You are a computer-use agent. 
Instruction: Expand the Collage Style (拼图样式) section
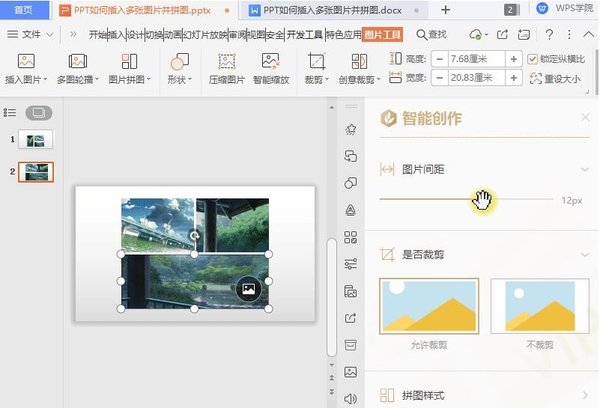[585, 396]
